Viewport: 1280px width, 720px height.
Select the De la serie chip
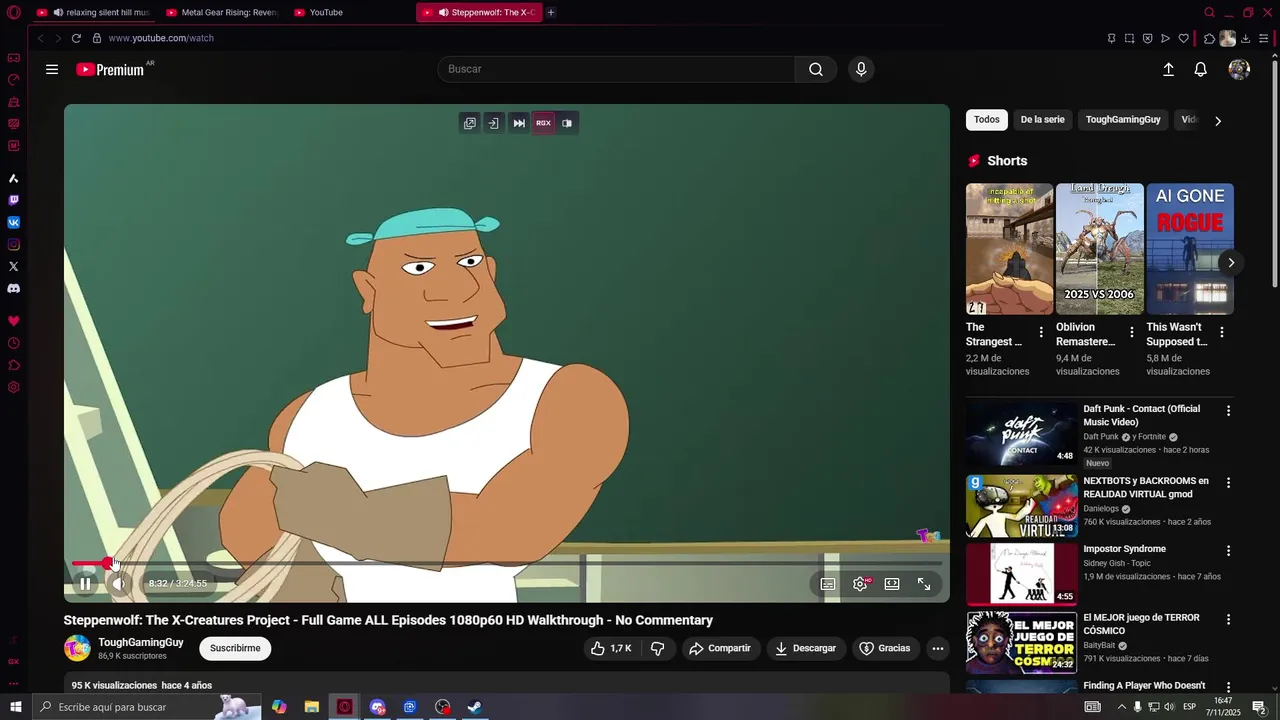coord(1042,120)
